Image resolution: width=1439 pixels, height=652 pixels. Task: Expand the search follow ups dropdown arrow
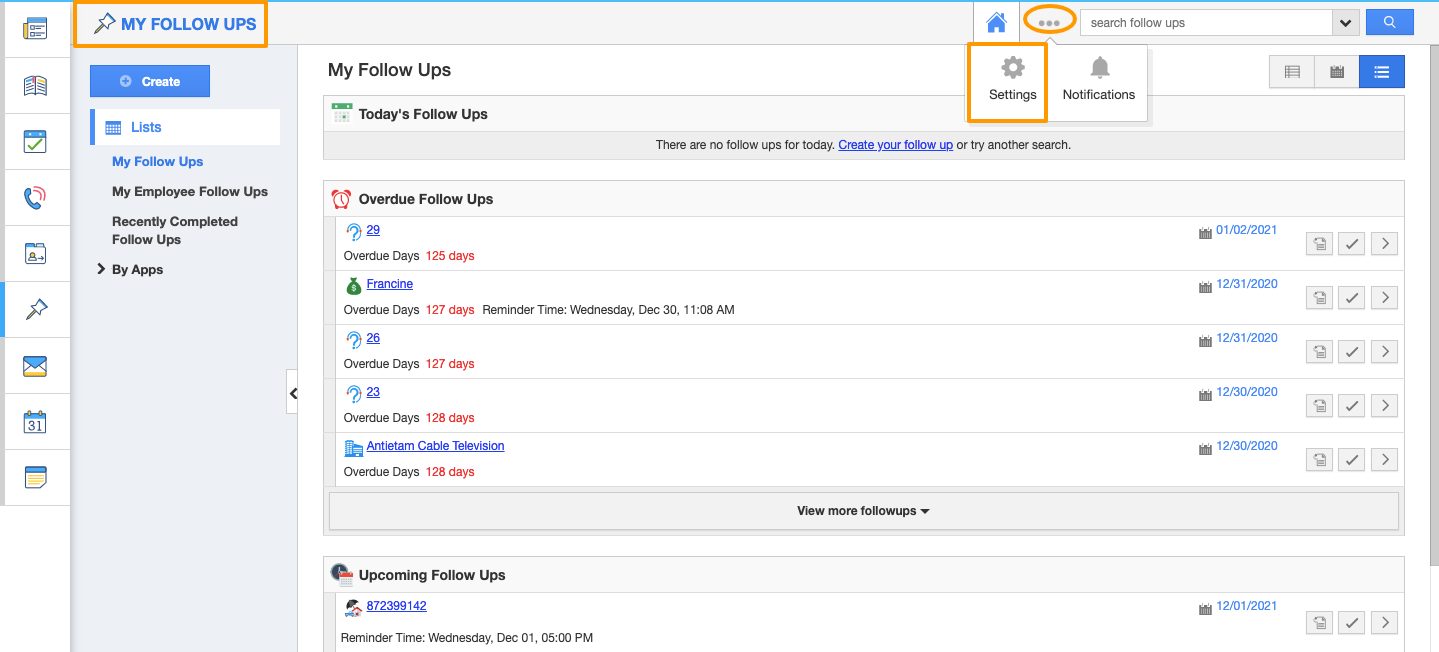[x=1345, y=23]
